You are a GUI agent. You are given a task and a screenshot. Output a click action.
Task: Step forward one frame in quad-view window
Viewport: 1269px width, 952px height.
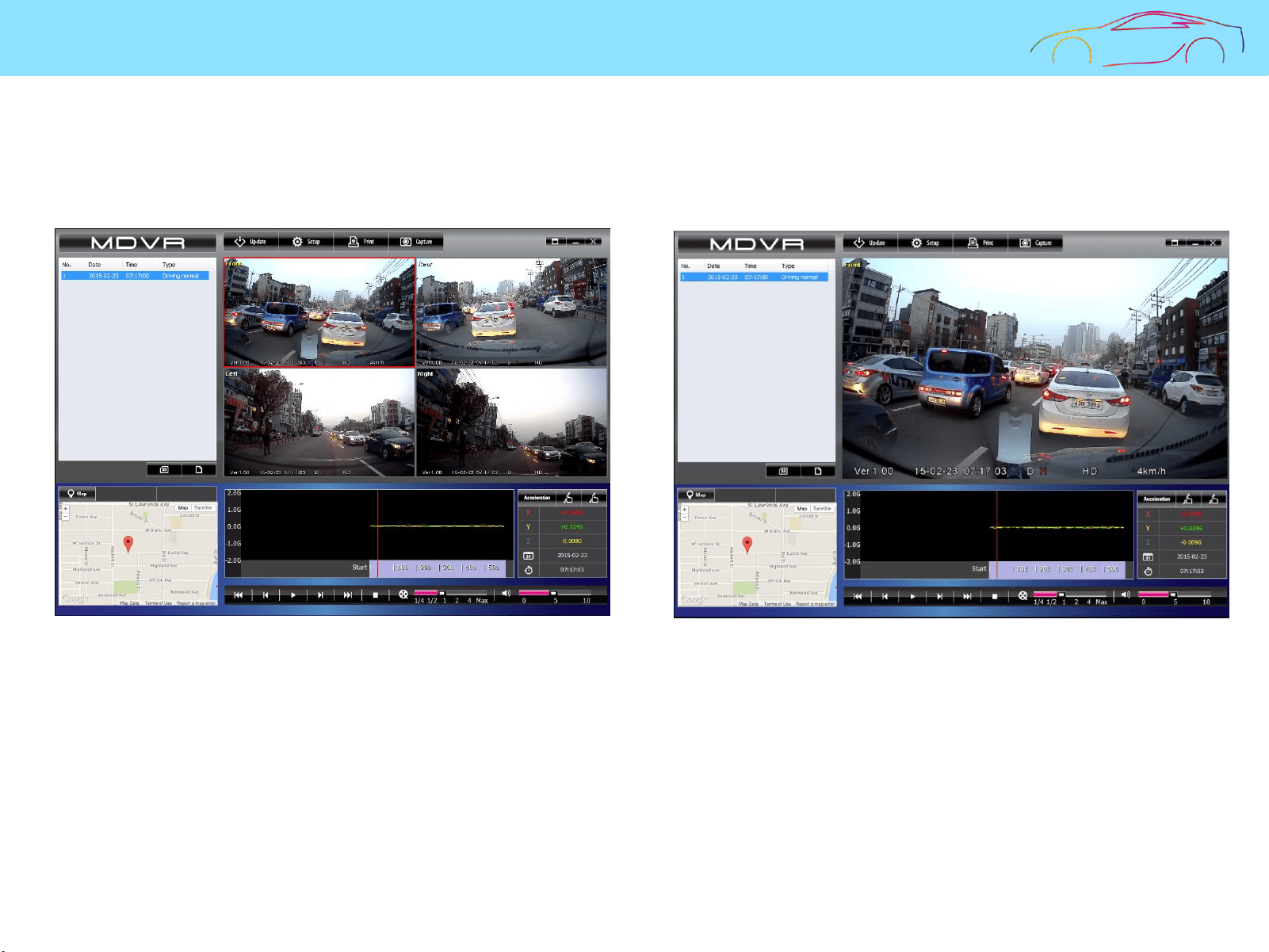[320, 595]
